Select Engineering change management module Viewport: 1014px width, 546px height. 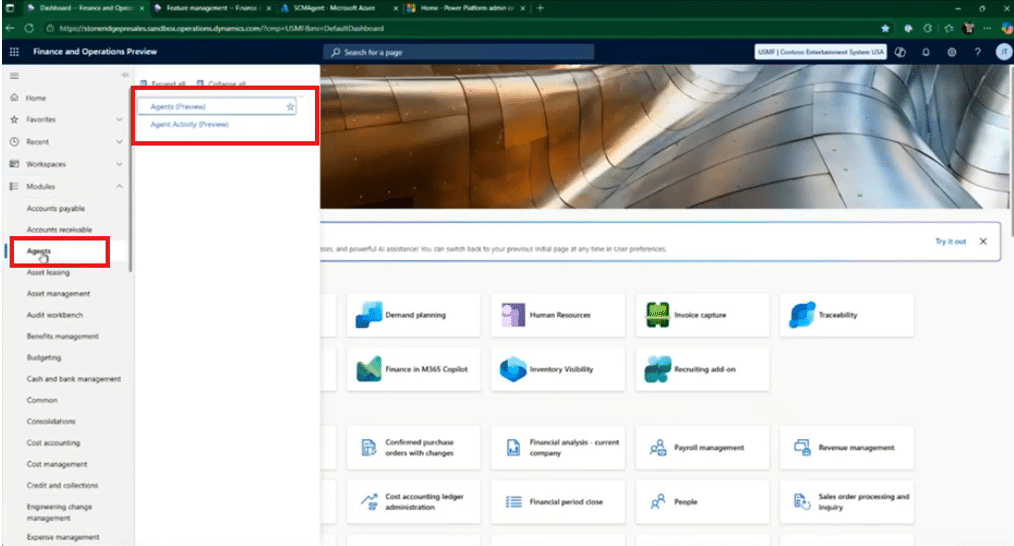click(x=59, y=512)
